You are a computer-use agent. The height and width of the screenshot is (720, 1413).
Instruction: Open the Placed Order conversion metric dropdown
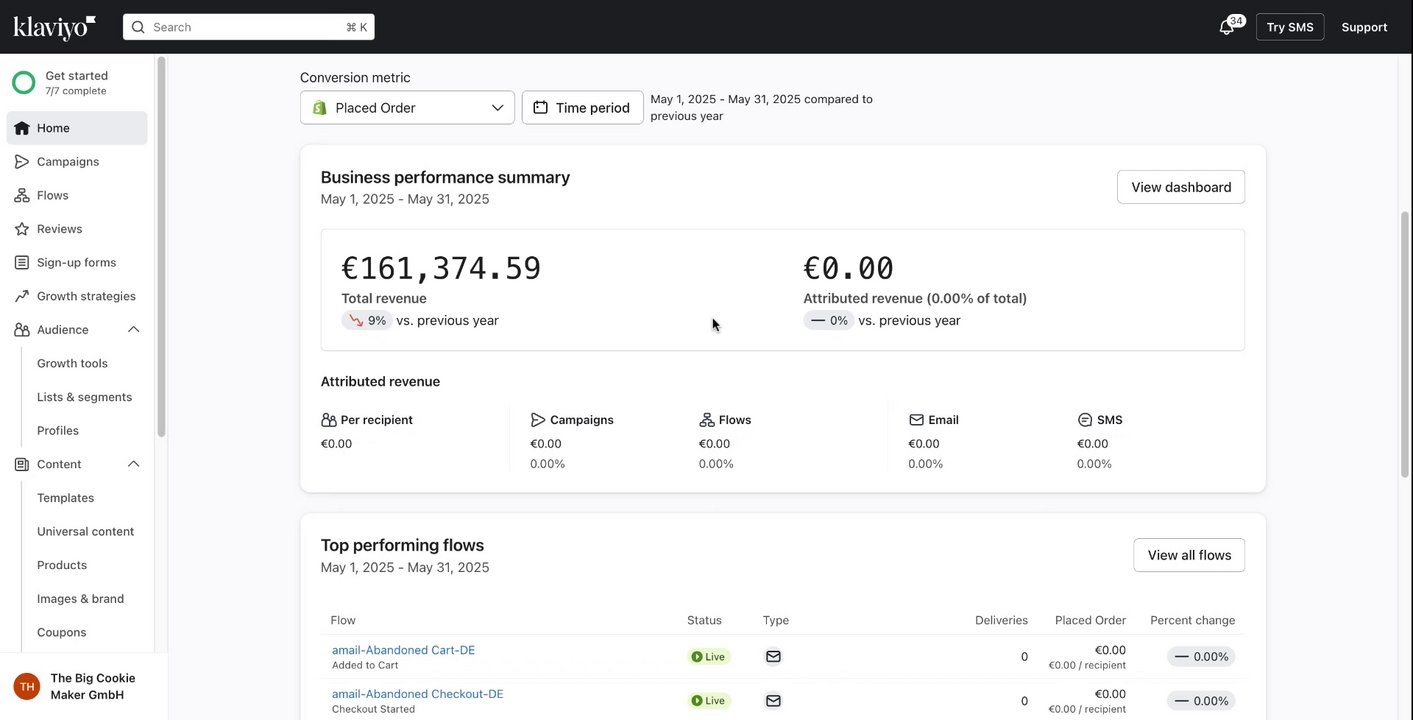(x=407, y=108)
